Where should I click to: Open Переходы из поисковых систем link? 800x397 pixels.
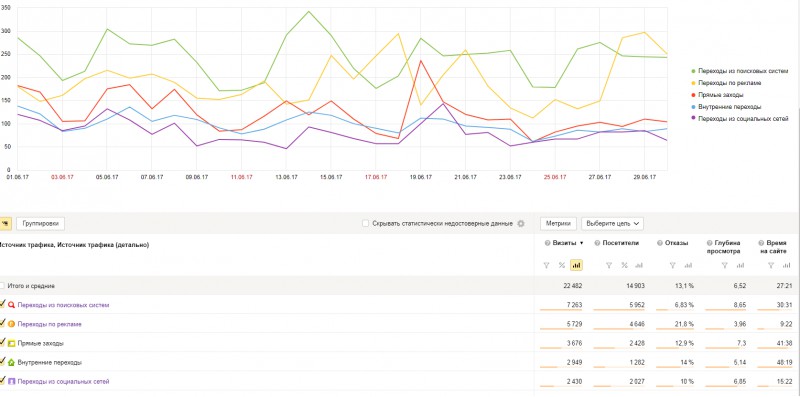63,305
